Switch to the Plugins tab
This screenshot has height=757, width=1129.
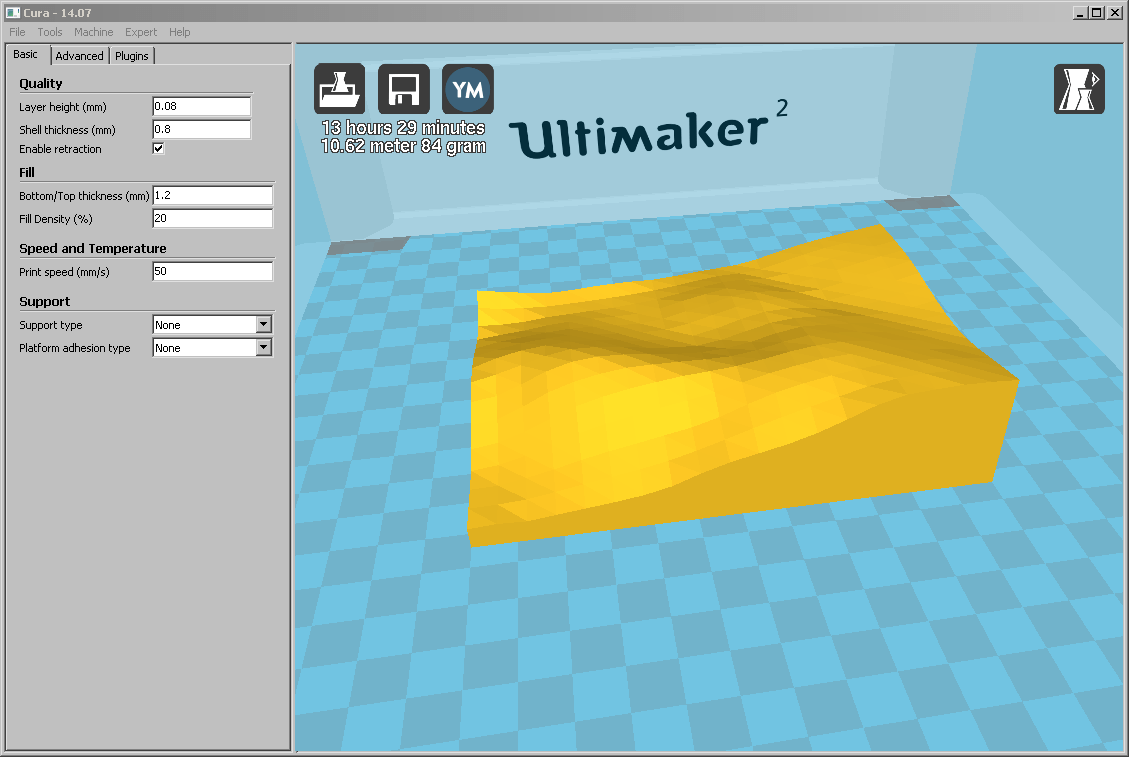[x=132, y=55]
